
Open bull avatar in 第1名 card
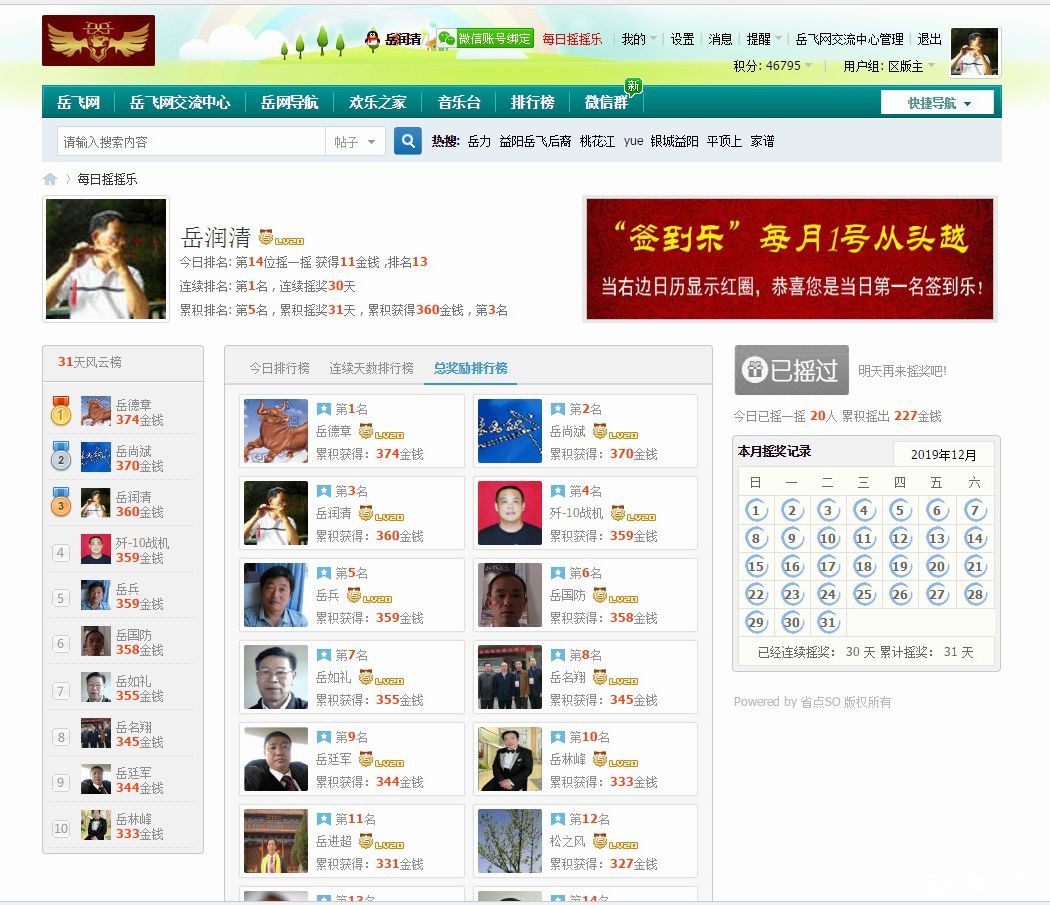click(x=276, y=431)
